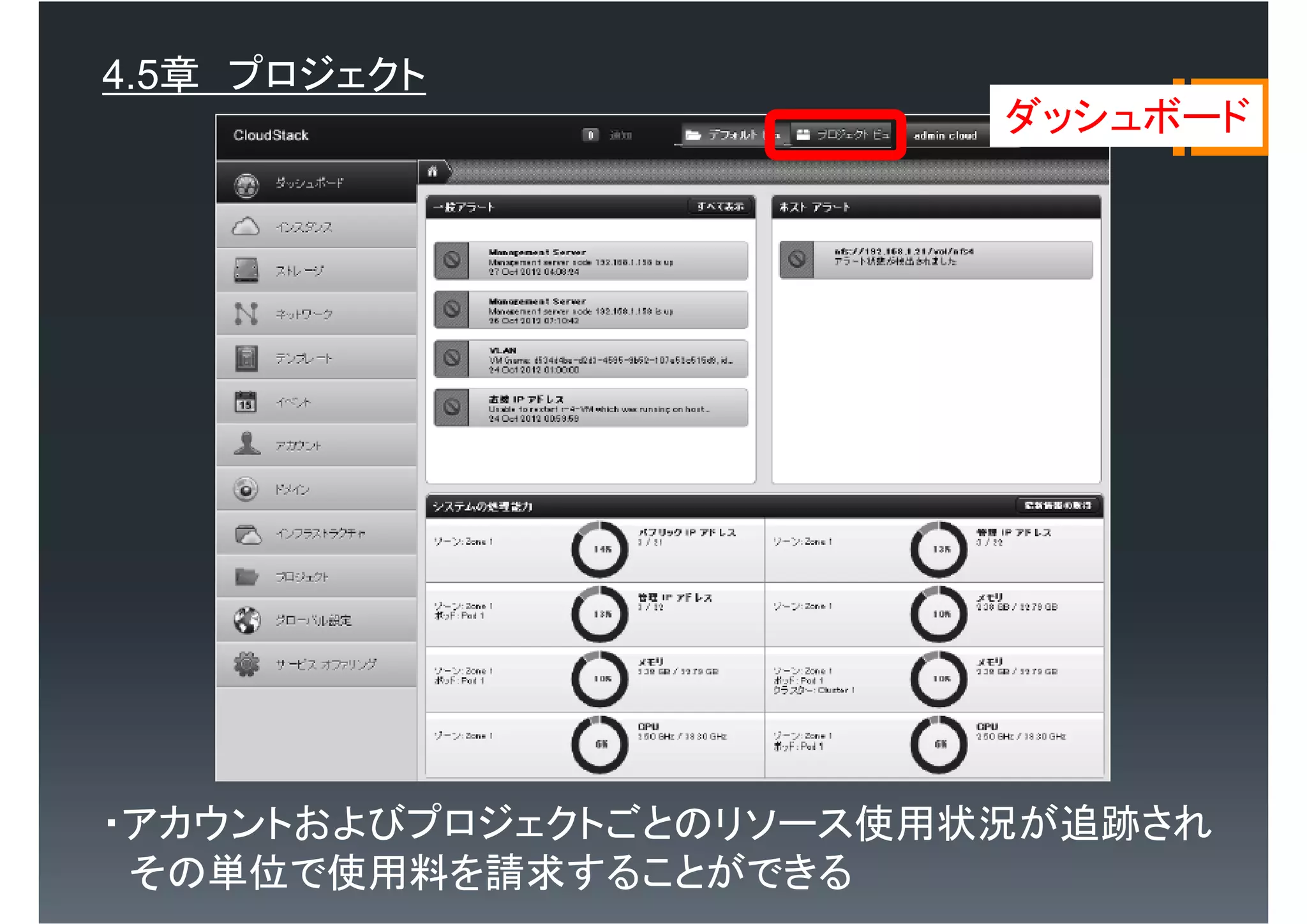The image size is (1307, 924).
Task: Click the 6% CPU ring in the ポッド: Pod 1 row
Action: click(939, 744)
